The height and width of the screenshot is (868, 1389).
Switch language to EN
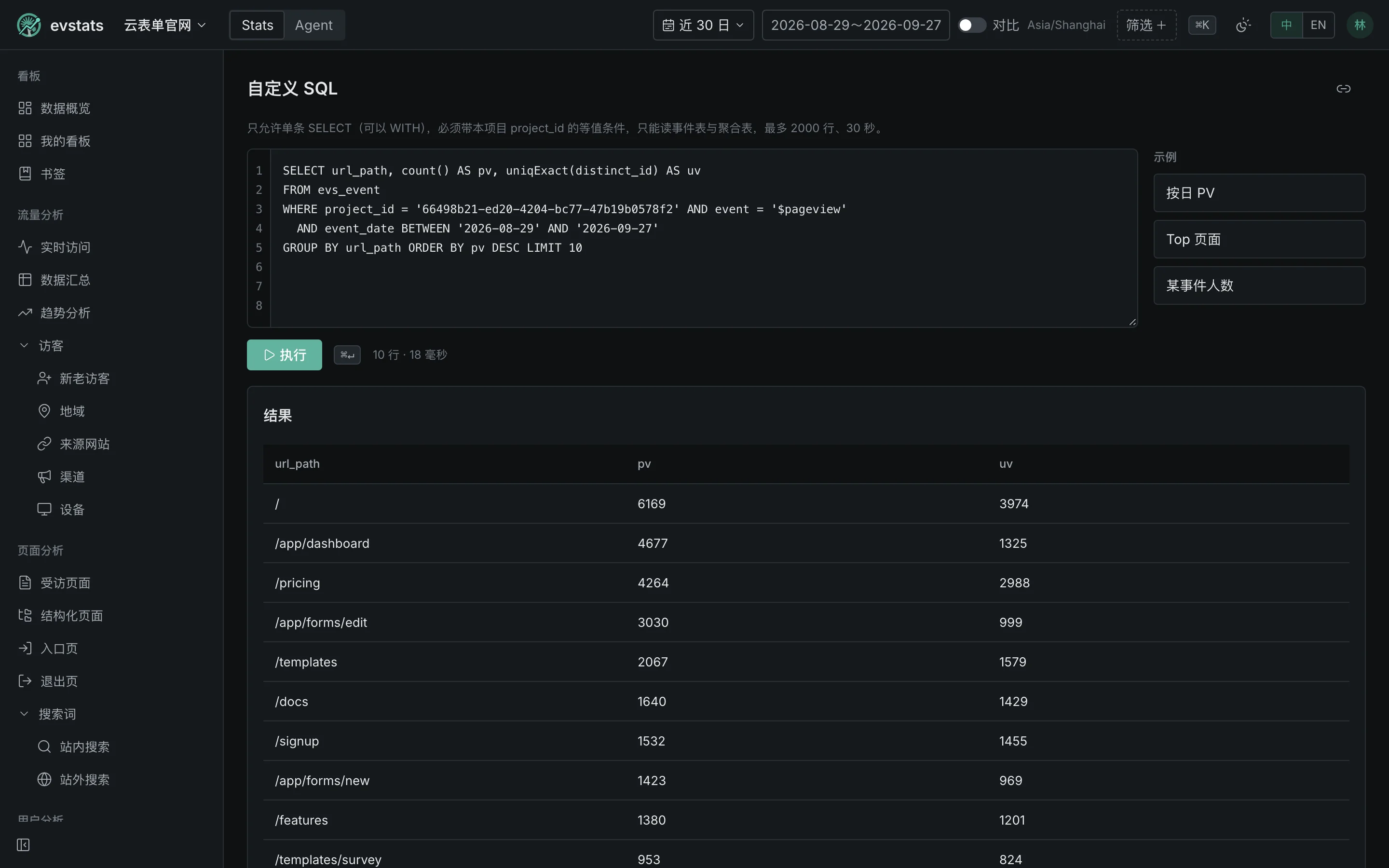pos(1318,25)
